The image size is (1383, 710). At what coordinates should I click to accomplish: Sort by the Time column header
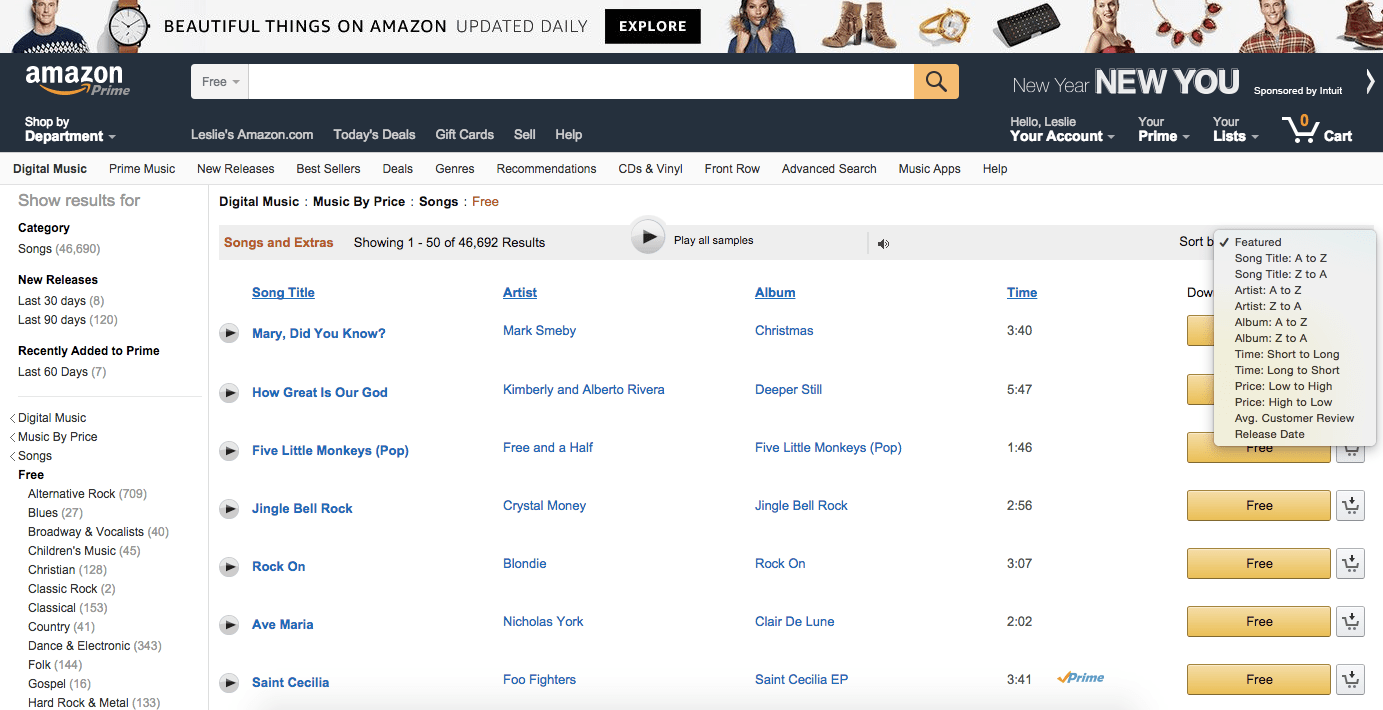[1022, 293]
